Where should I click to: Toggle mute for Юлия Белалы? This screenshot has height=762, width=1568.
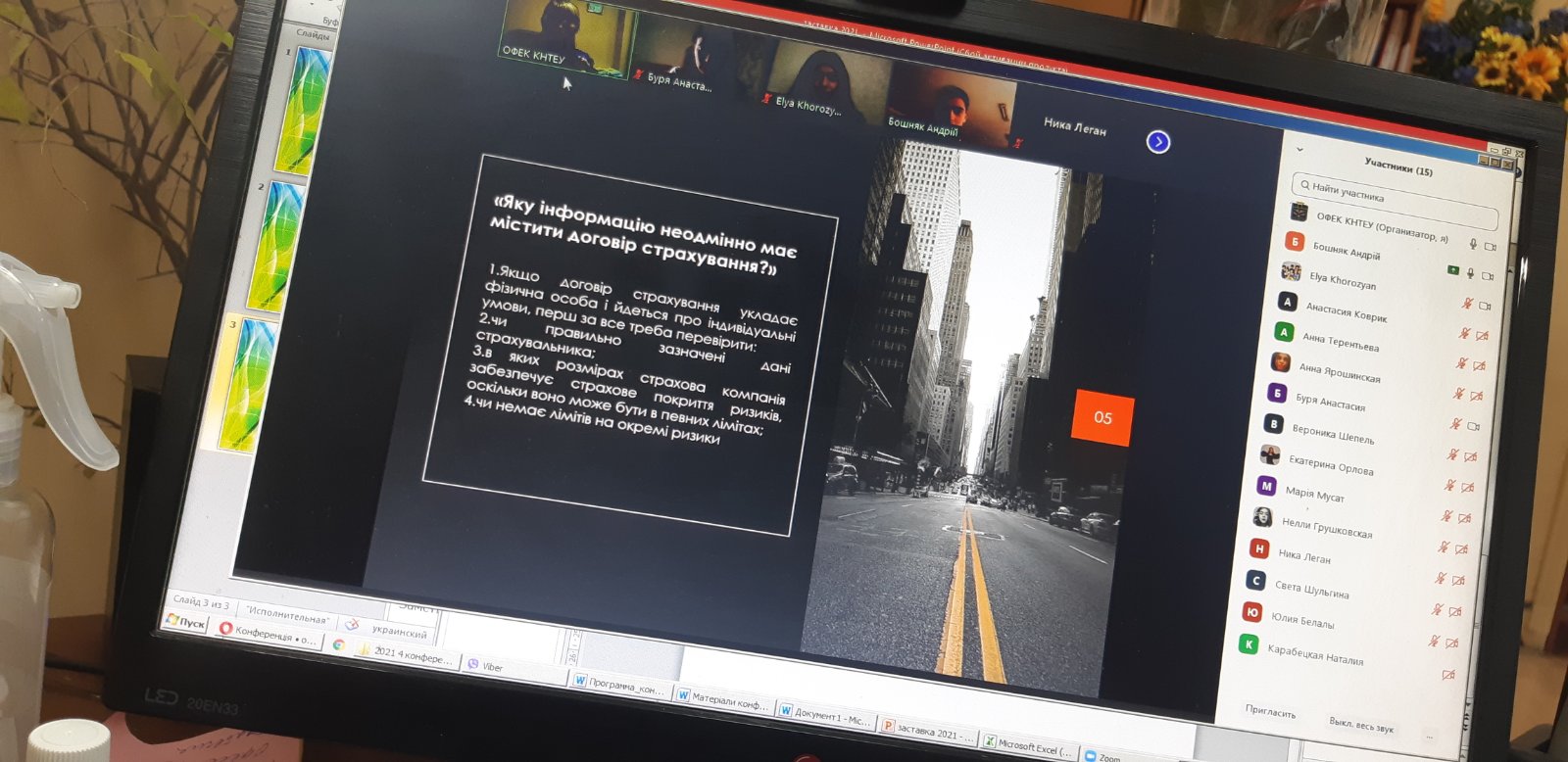coord(1438,608)
